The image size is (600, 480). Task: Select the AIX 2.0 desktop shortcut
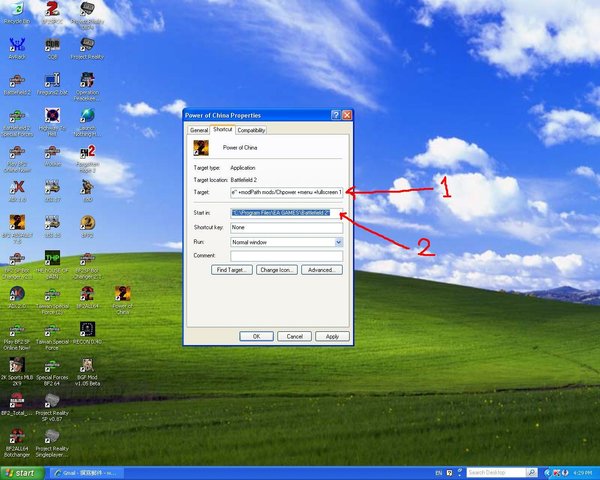(x=17, y=298)
